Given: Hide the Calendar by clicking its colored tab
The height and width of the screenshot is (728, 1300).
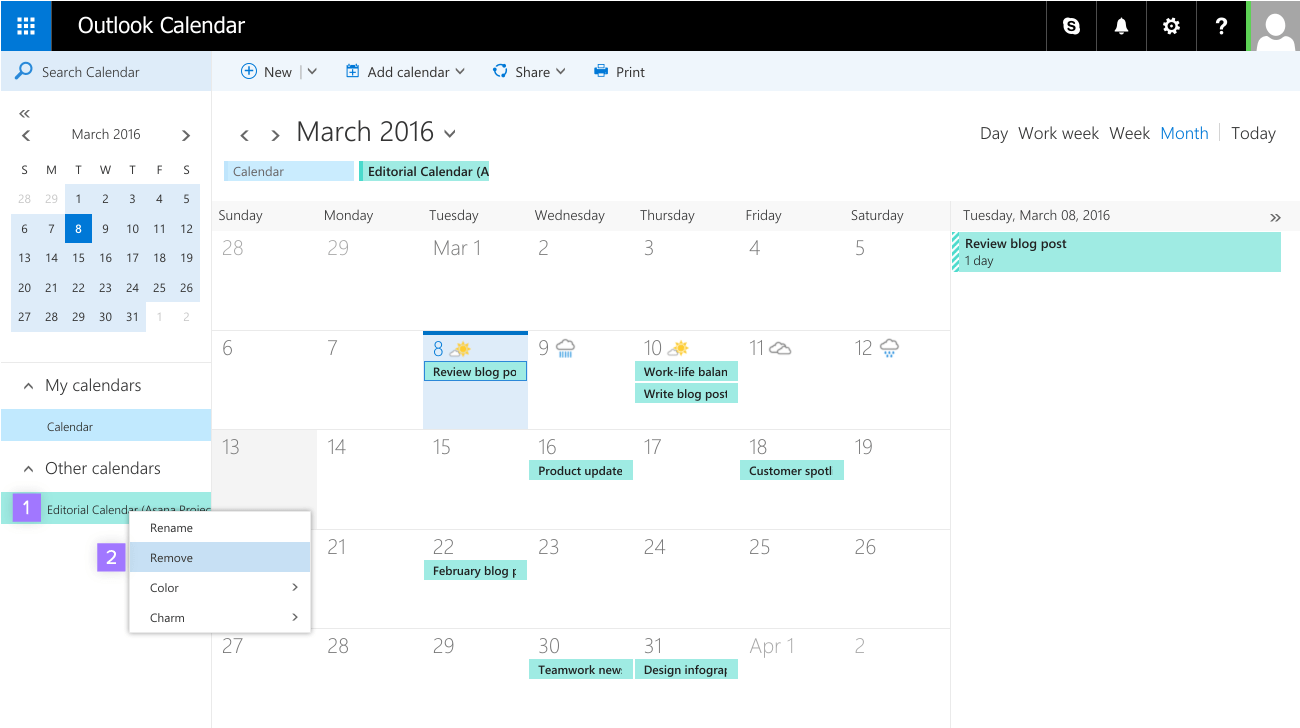Looking at the screenshot, I should (x=288, y=171).
